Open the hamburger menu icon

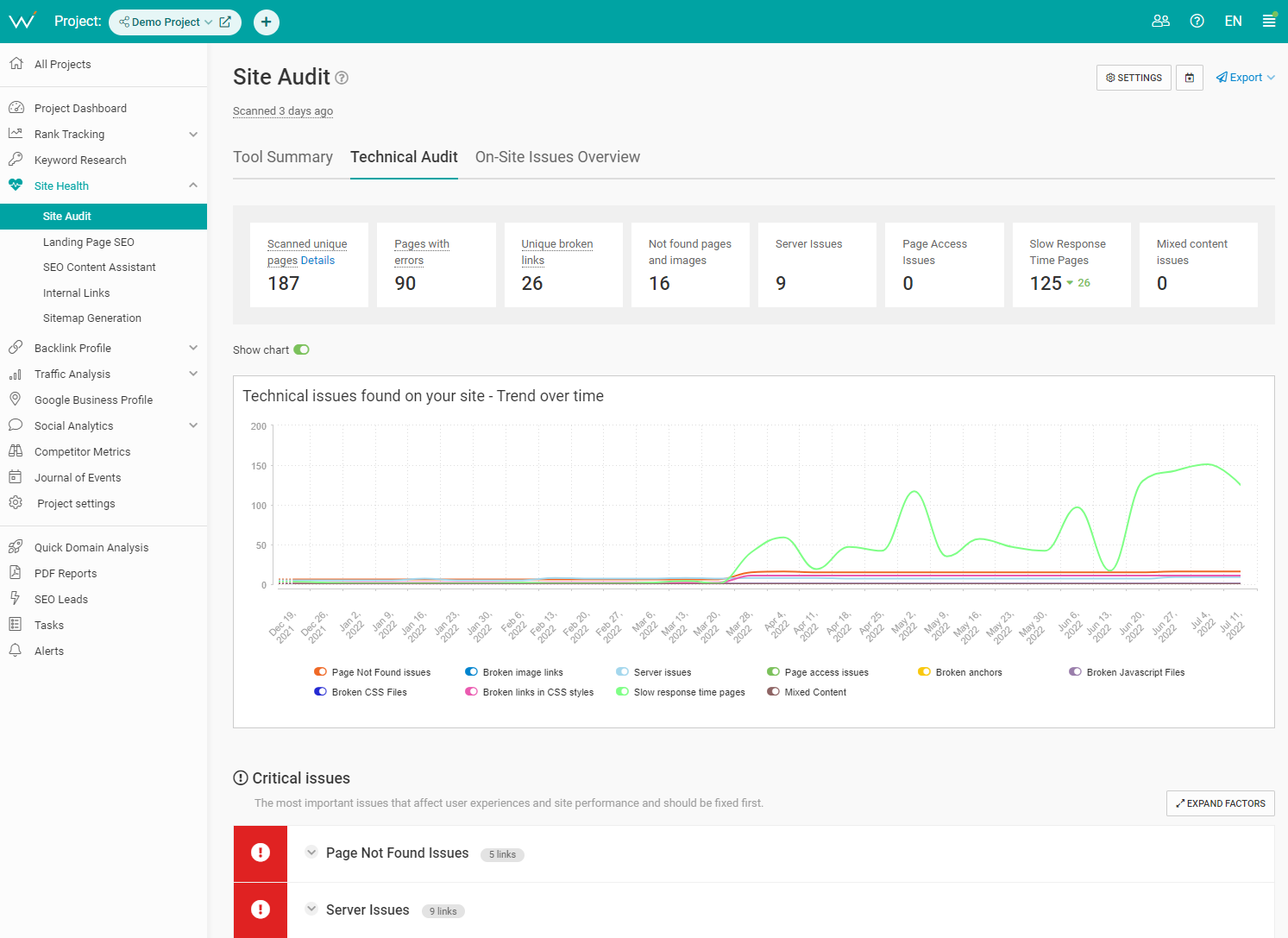pos(1268,22)
